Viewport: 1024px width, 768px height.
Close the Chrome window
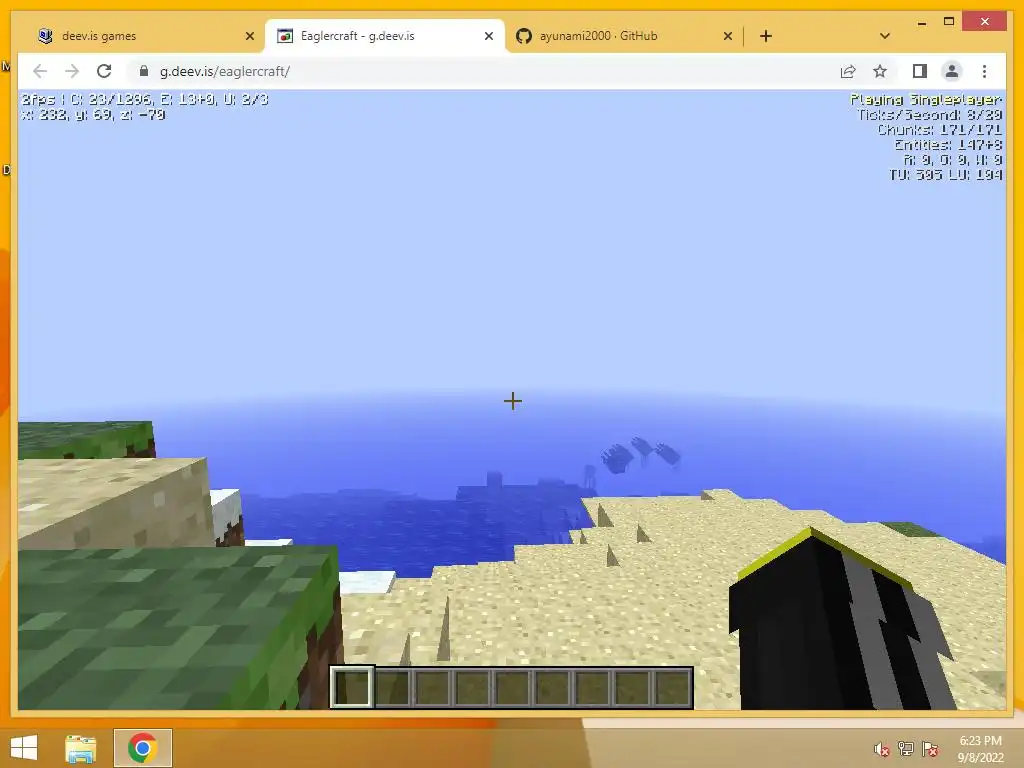click(x=985, y=22)
